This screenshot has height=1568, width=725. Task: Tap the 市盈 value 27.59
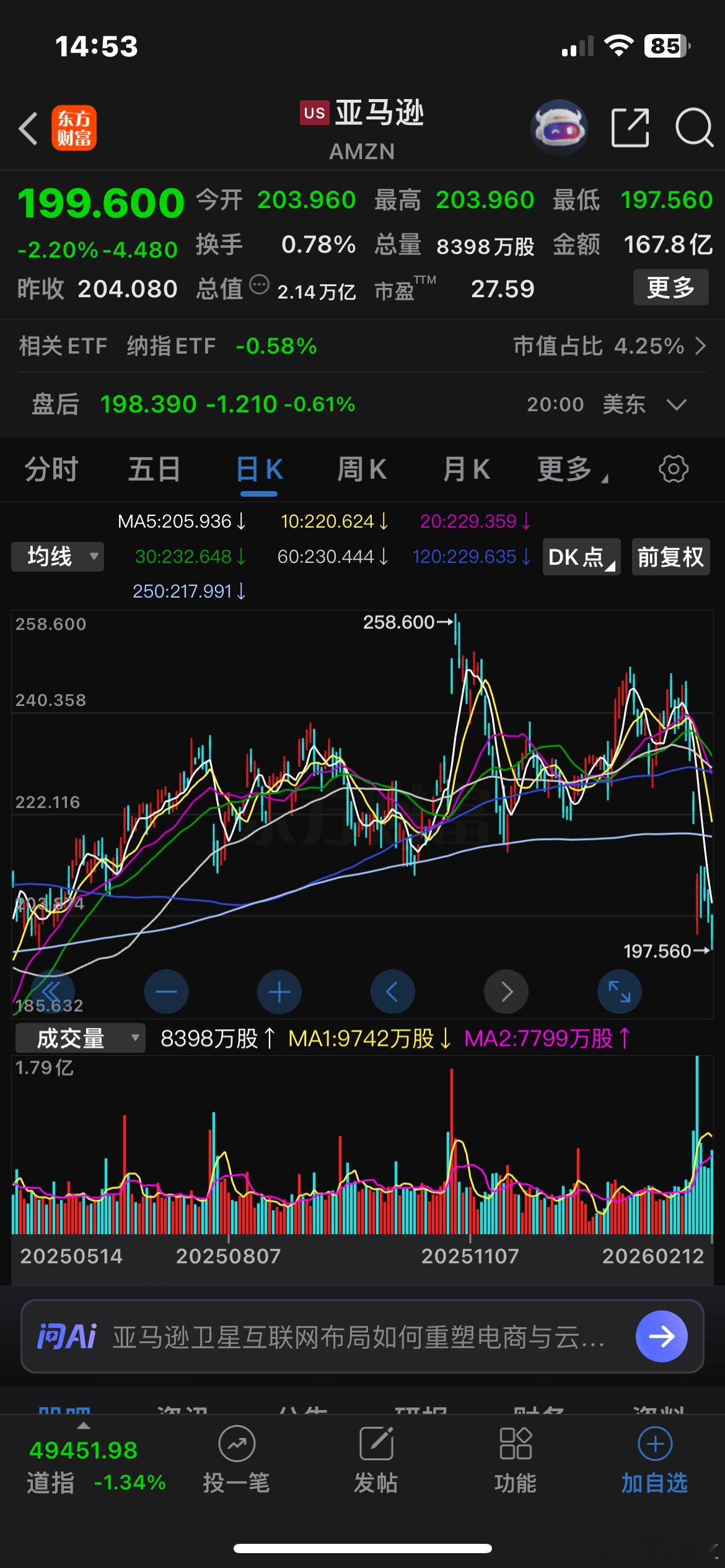pyautogui.click(x=503, y=289)
